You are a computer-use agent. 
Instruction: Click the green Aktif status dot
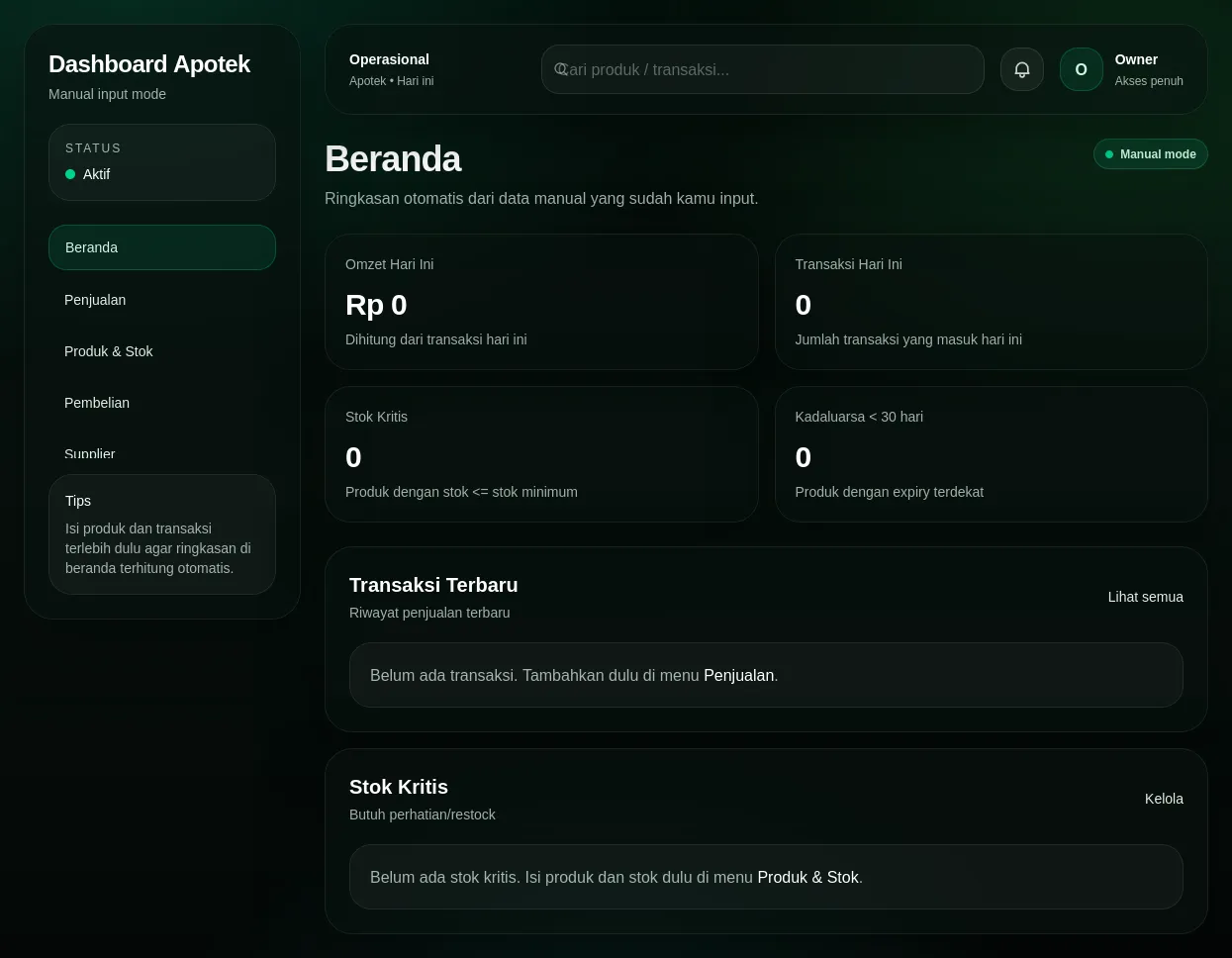coord(70,174)
